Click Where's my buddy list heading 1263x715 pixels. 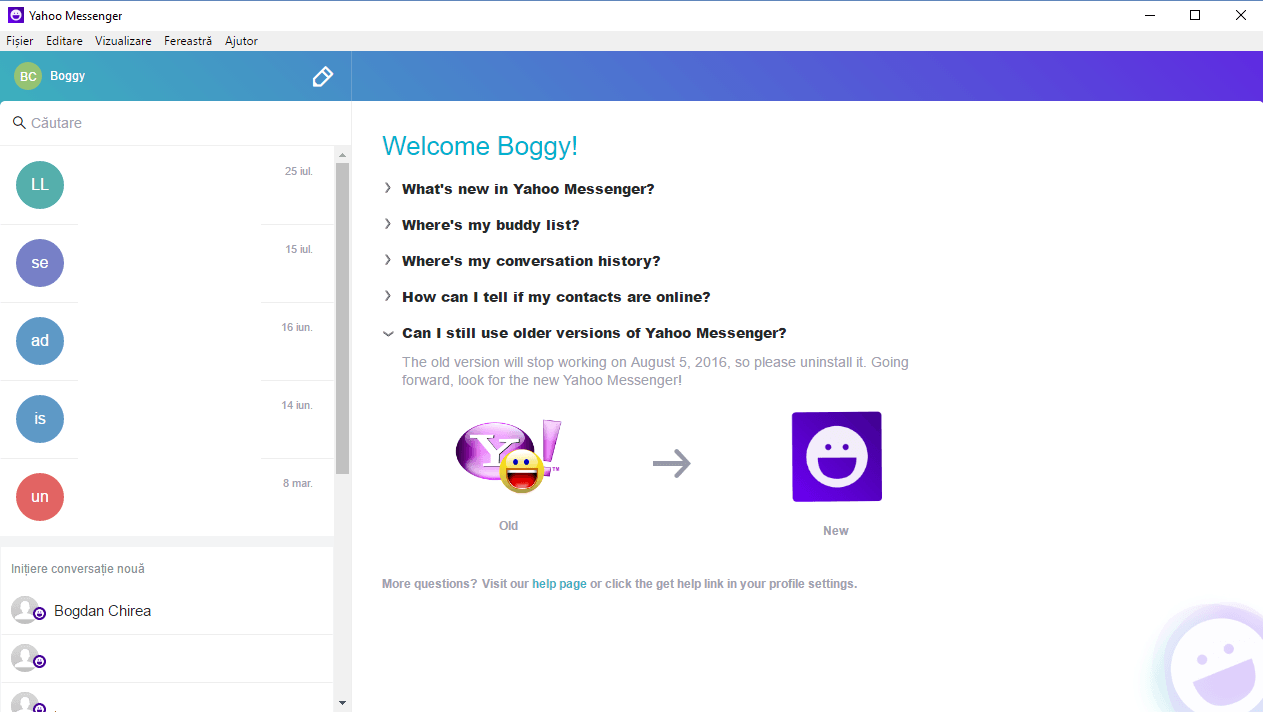491,225
